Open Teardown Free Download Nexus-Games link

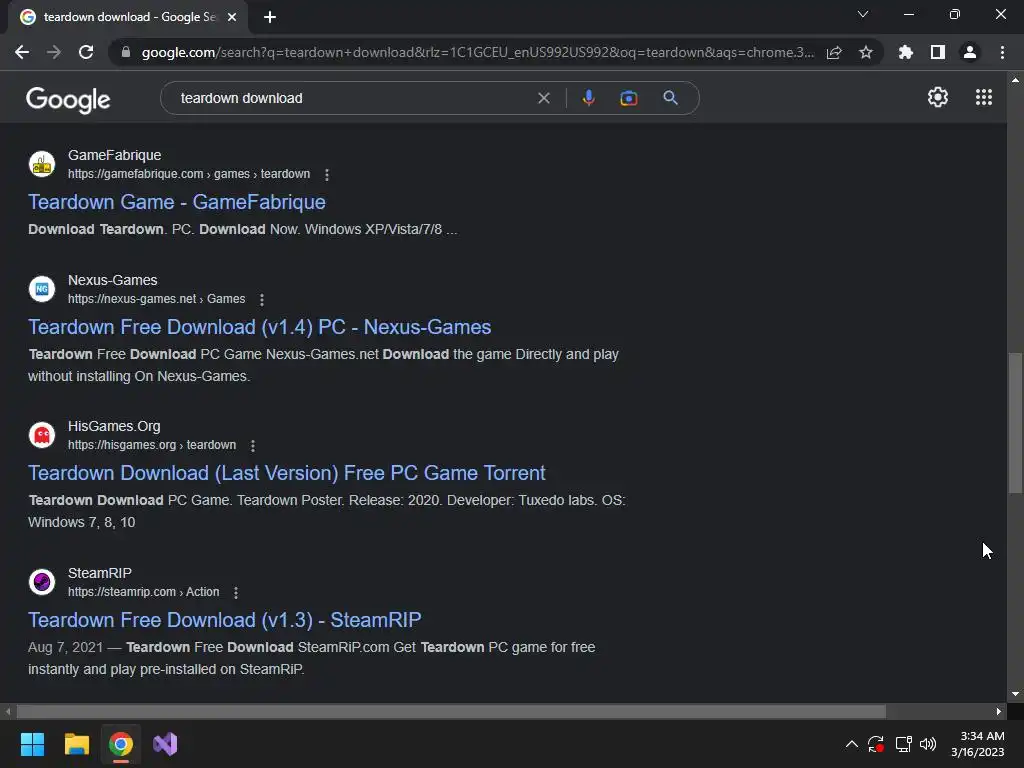[259, 327]
